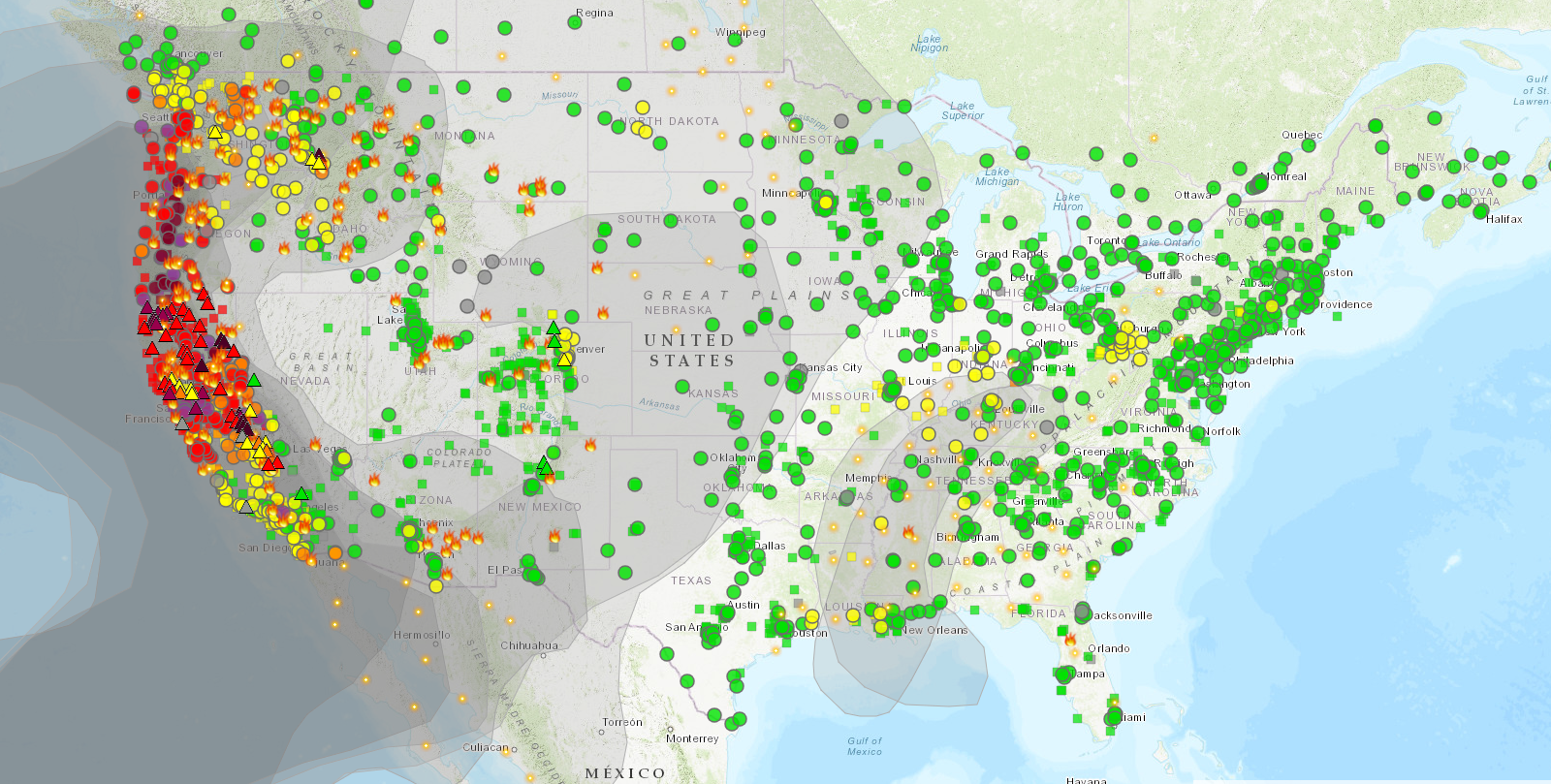Click the green monitor circle at Norfolk
Screen dimensions: 1551x784
point(1197,432)
